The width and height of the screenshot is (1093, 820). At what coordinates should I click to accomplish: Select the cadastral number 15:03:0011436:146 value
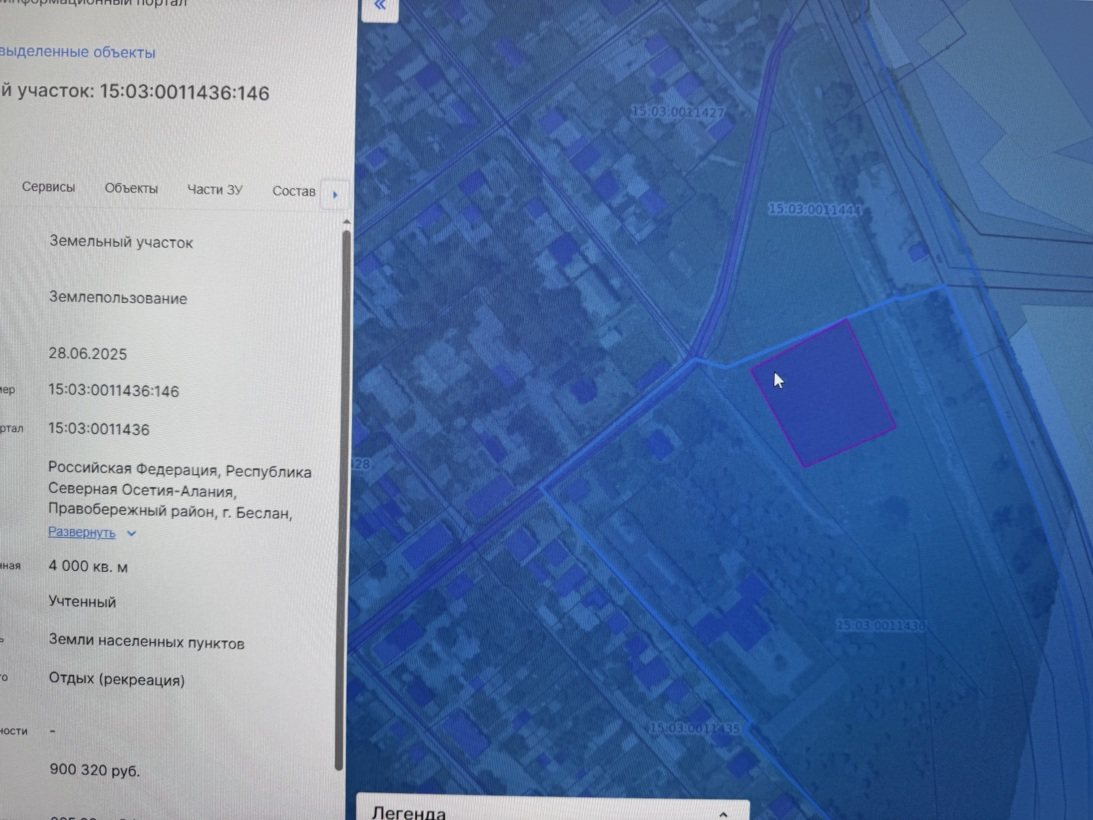point(114,390)
